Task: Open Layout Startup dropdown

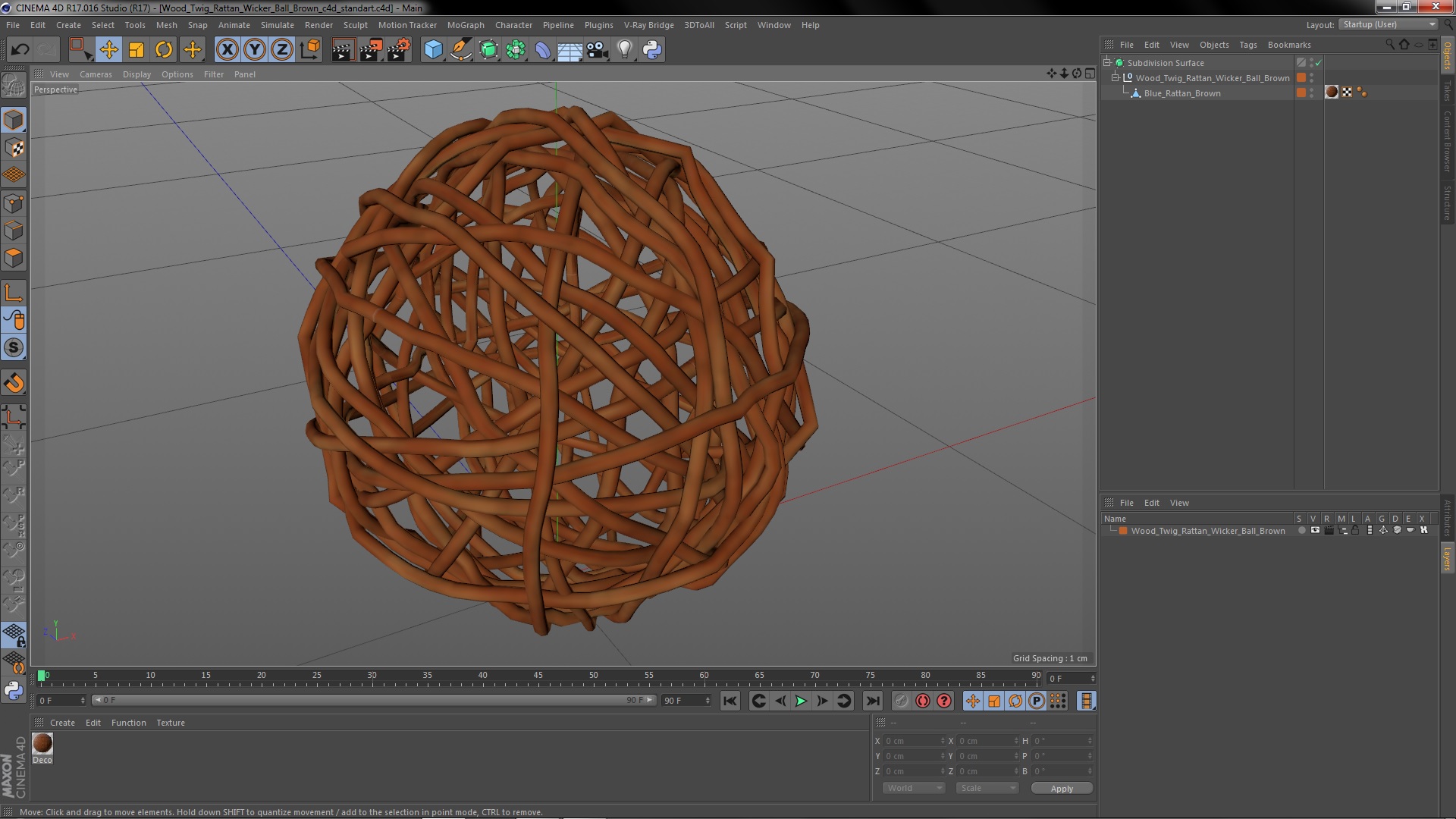Action: tap(1389, 25)
